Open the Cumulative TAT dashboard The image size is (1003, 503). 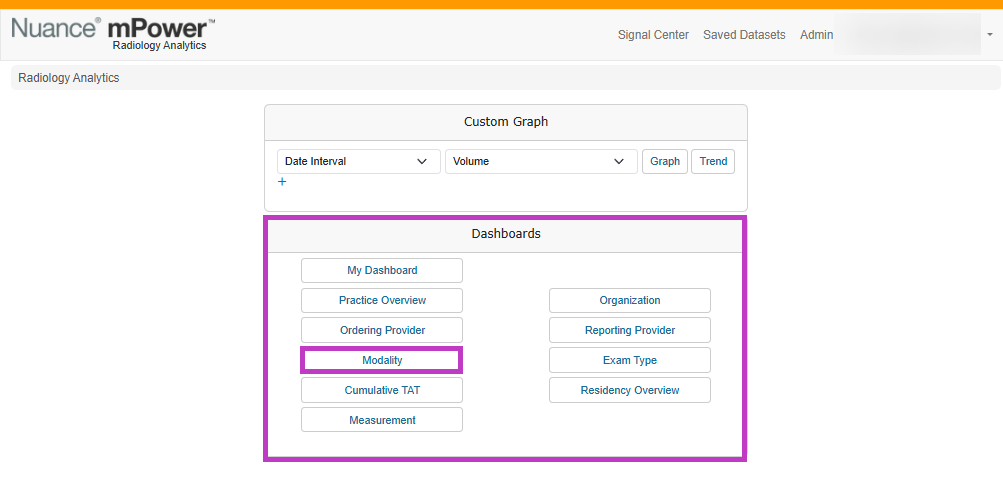point(382,390)
